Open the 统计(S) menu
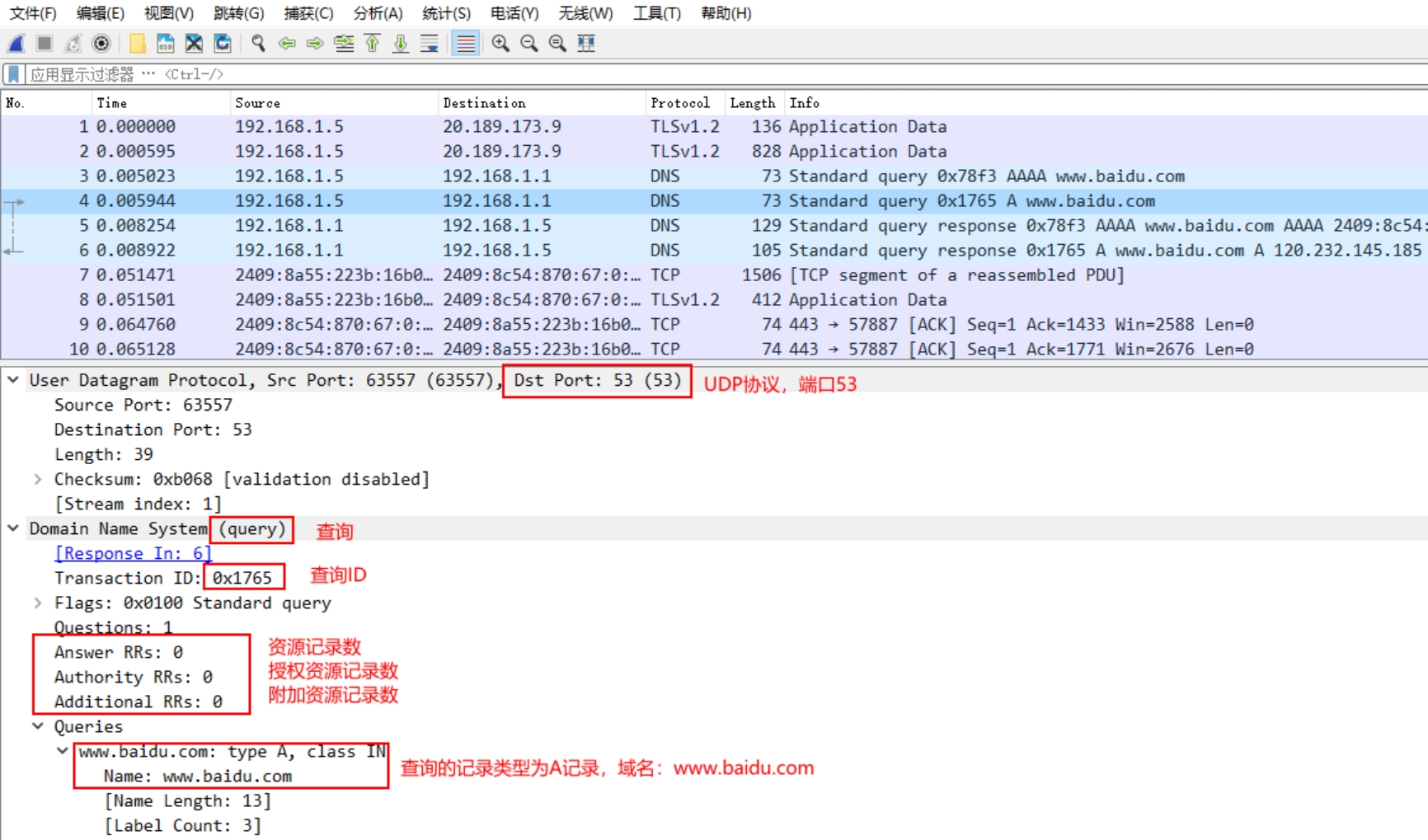This screenshot has width=1428, height=840. [446, 13]
